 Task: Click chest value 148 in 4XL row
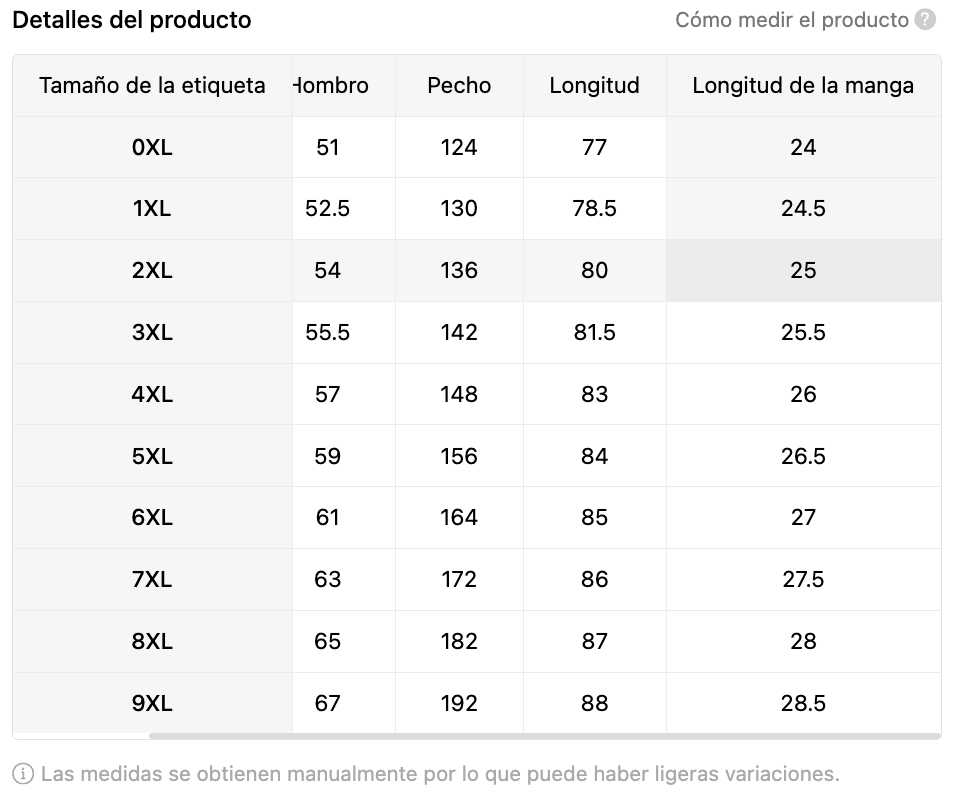click(x=459, y=395)
